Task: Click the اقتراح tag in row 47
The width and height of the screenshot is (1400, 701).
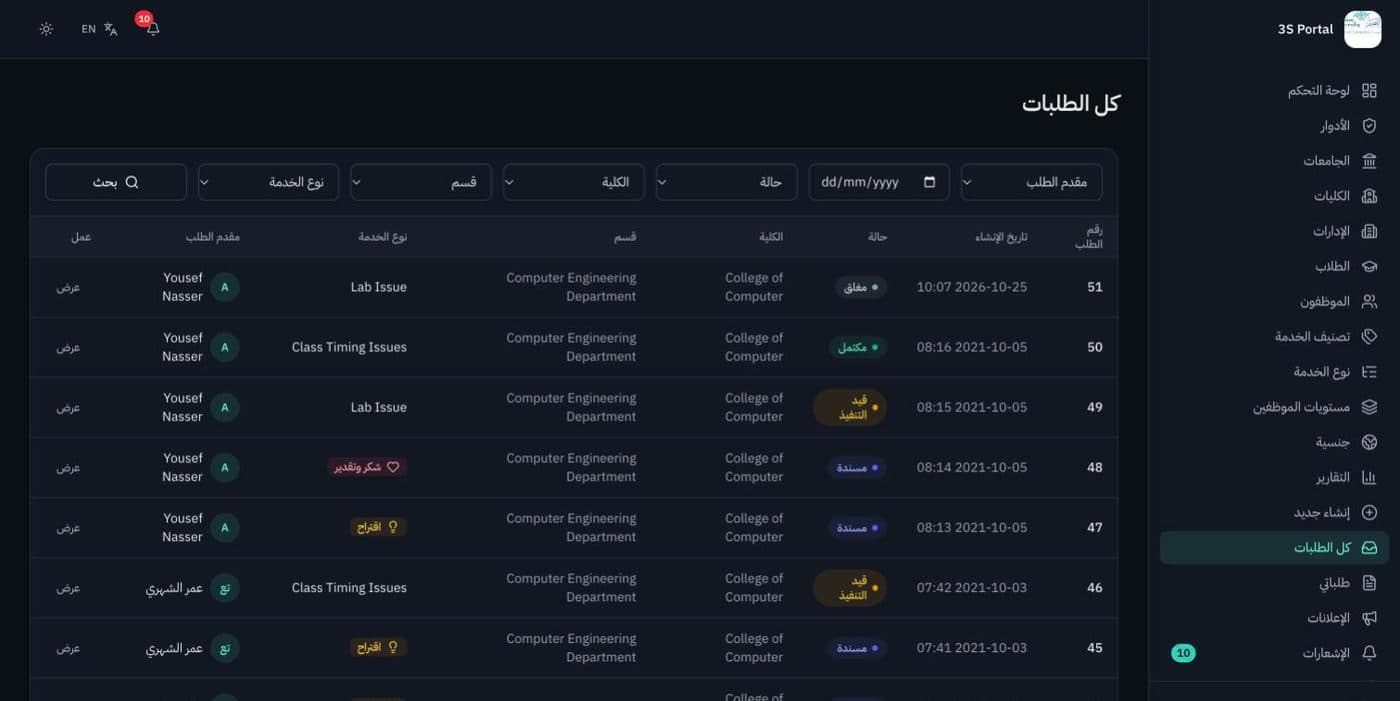Action: 378,527
